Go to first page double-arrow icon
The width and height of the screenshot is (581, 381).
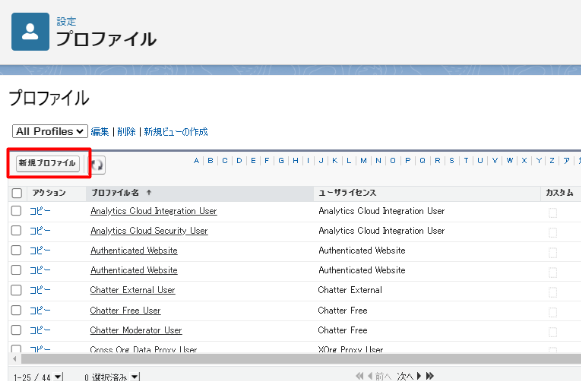pyautogui.click(x=360, y=376)
